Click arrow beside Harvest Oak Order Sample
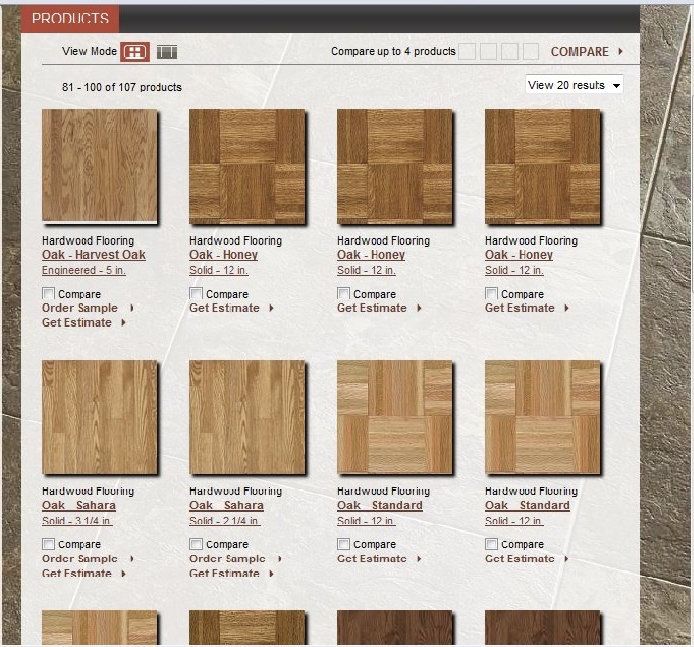 point(131,308)
